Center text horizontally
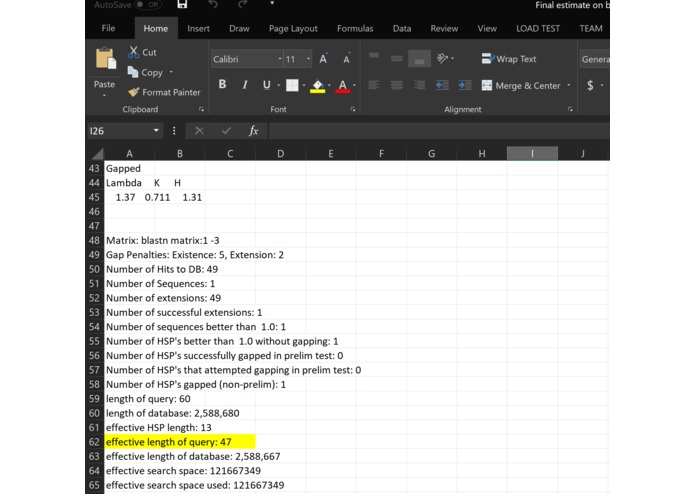Image resolution: width=695 pixels, height=494 pixels. 397,85
